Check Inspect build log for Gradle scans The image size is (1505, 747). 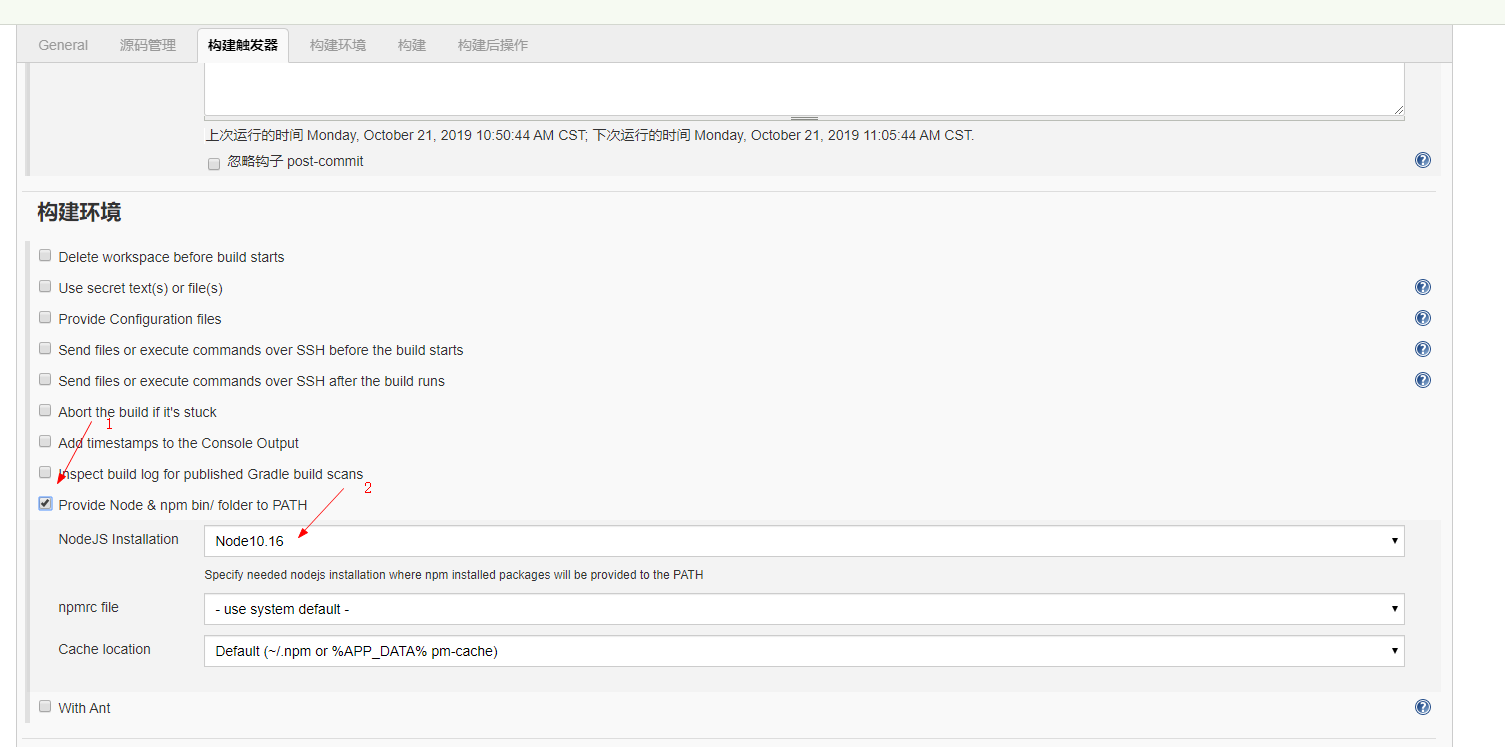pyautogui.click(x=45, y=473)
